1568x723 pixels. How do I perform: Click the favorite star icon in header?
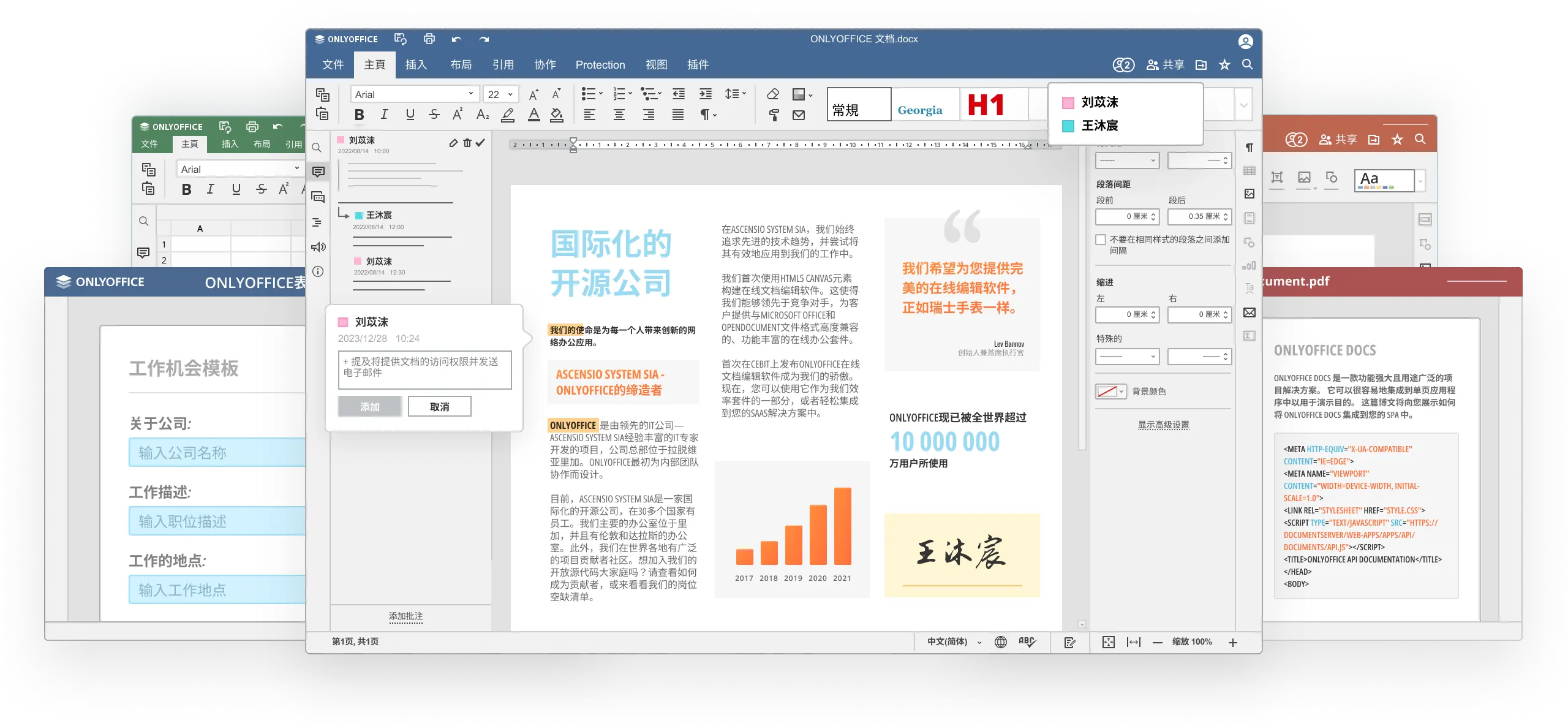pos(1224,65)
